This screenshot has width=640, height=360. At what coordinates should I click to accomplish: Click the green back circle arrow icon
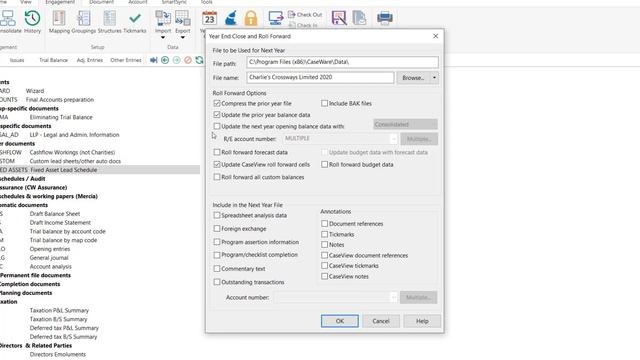165,60
